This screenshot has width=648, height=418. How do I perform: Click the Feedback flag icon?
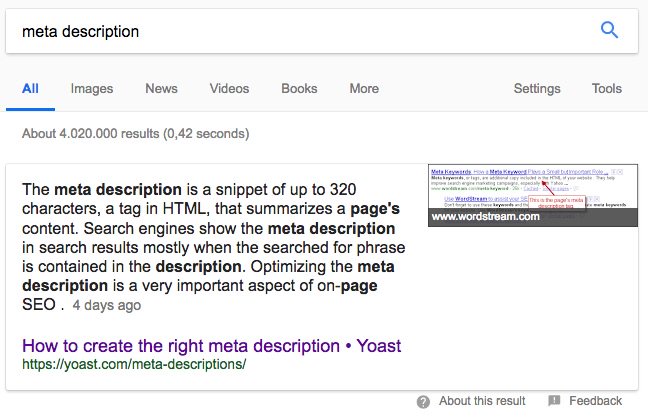(554, 400)
